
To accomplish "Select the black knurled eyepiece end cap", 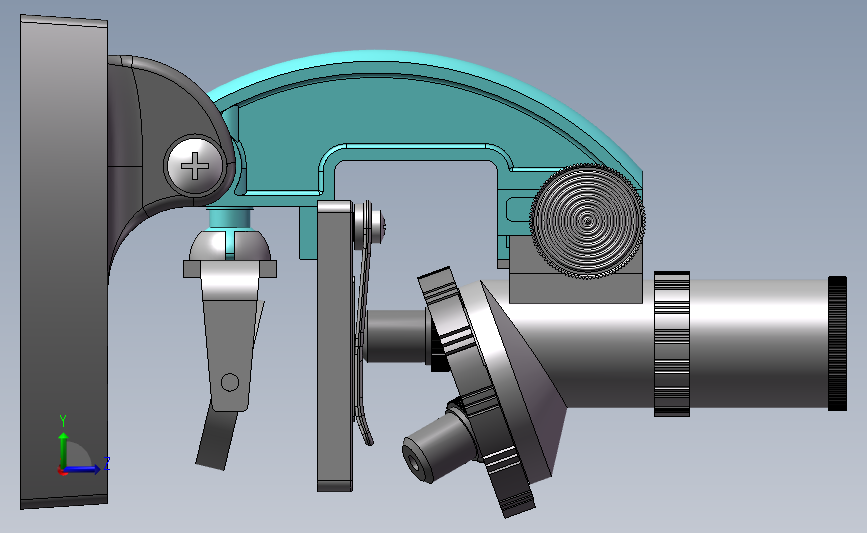I will 837,344.
